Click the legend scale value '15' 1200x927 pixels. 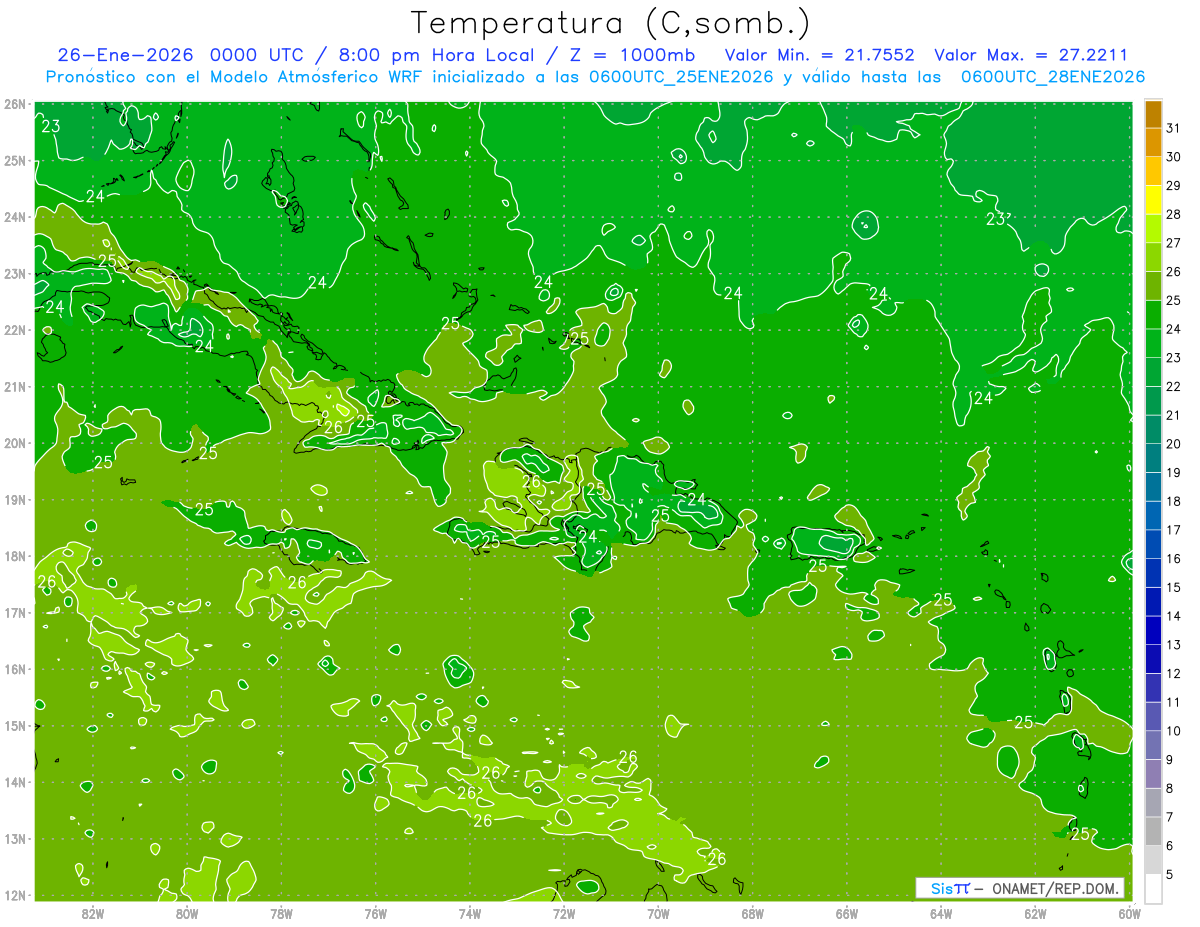pyautogui.click(x=1174, y=588)
